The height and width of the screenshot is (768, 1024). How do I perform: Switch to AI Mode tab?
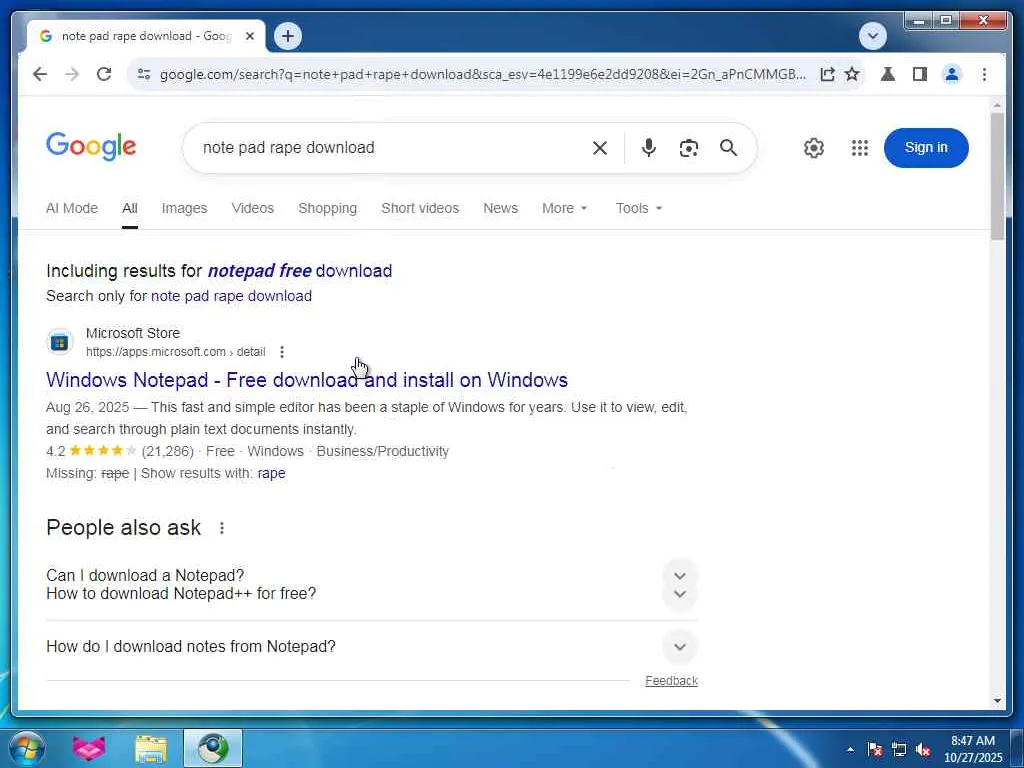coord(72,208)
